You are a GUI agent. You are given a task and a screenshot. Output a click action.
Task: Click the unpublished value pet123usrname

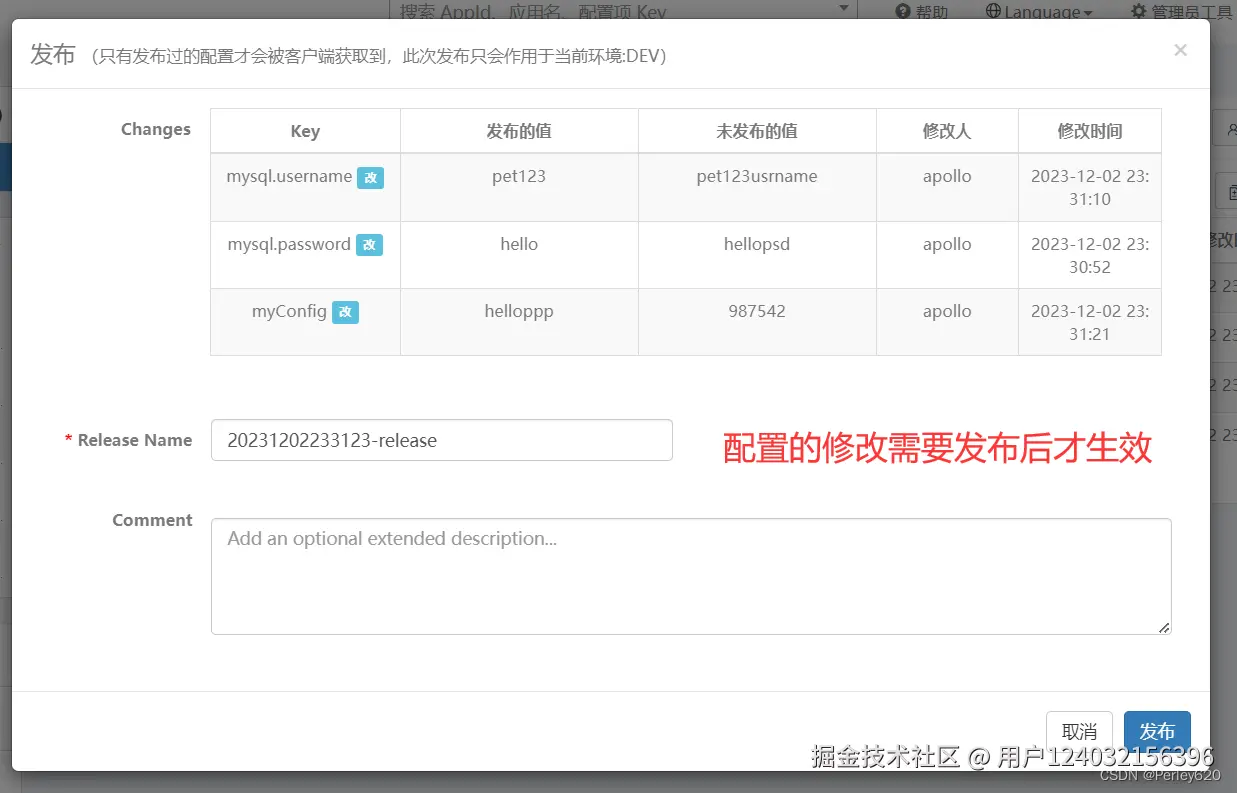tap(757, 176)
